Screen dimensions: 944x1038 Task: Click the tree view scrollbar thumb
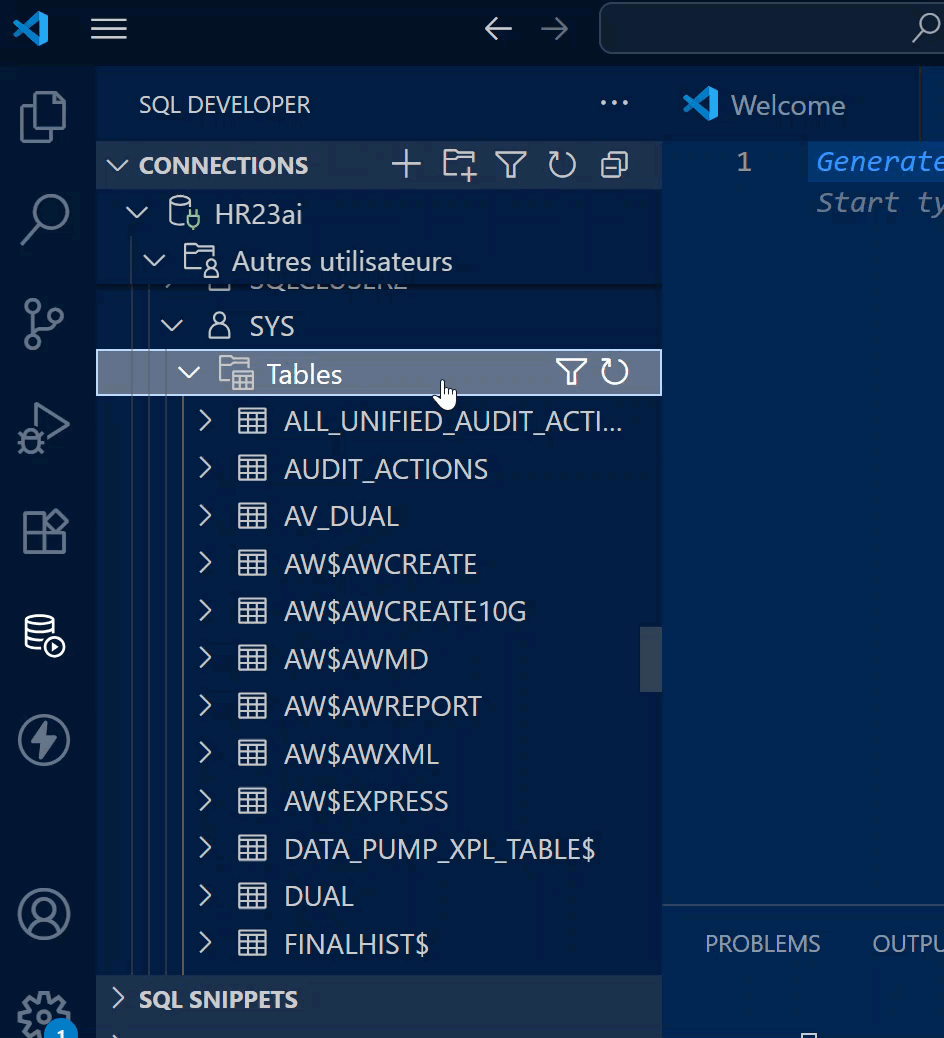tap(651, 659)
